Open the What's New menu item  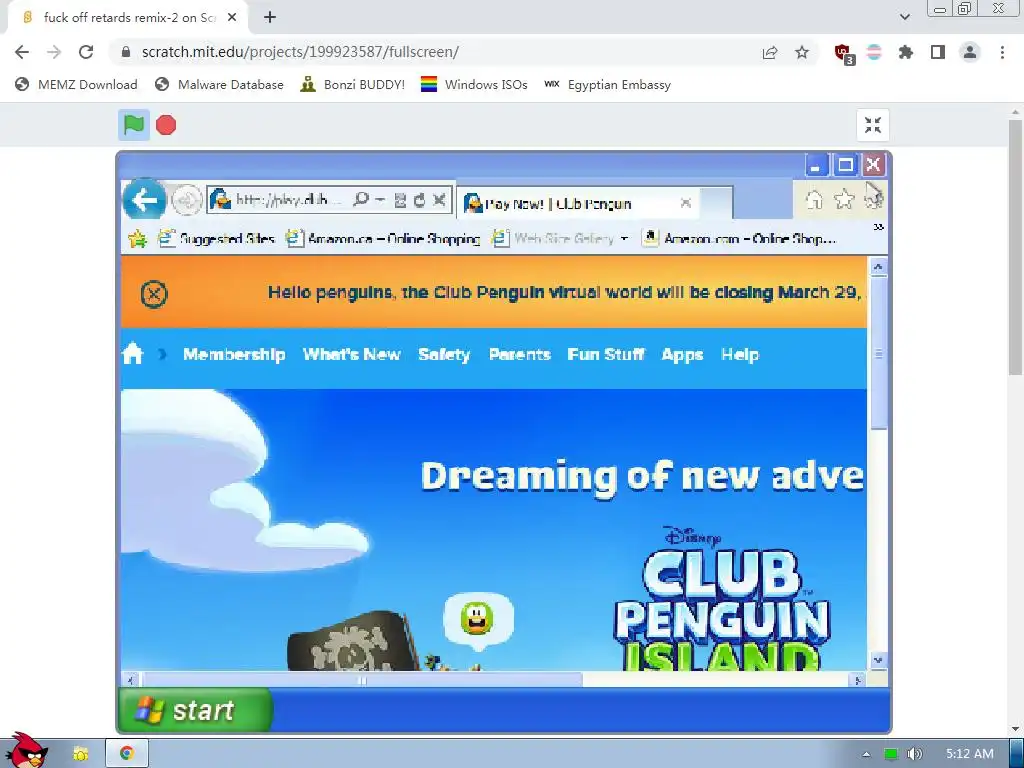point(351,355)
